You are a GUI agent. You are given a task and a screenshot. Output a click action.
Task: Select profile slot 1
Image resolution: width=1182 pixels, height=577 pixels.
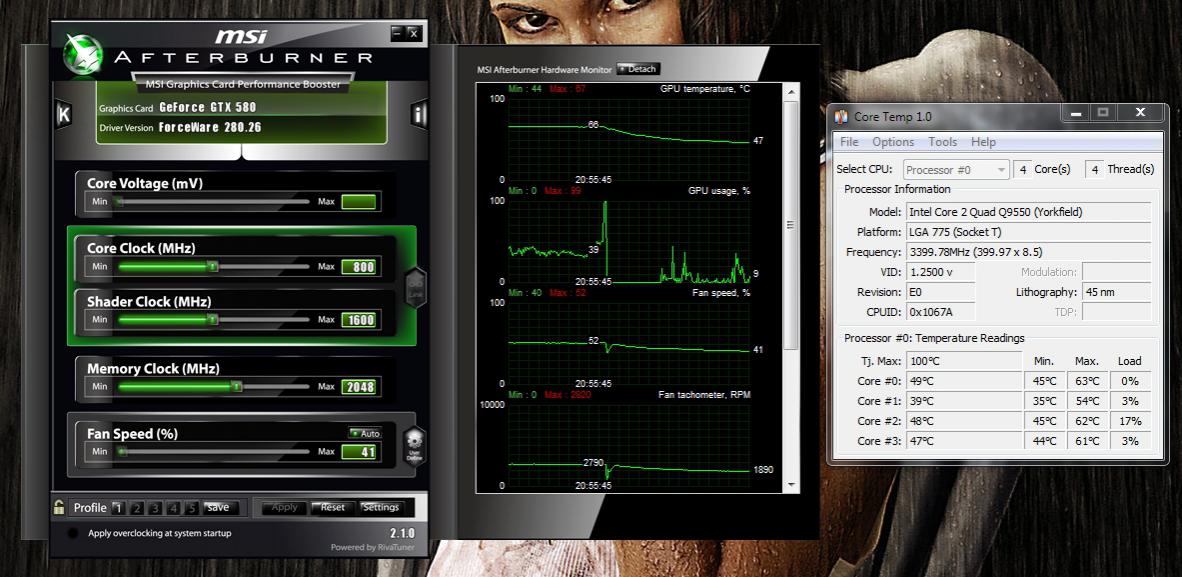(x=117, y=508)
